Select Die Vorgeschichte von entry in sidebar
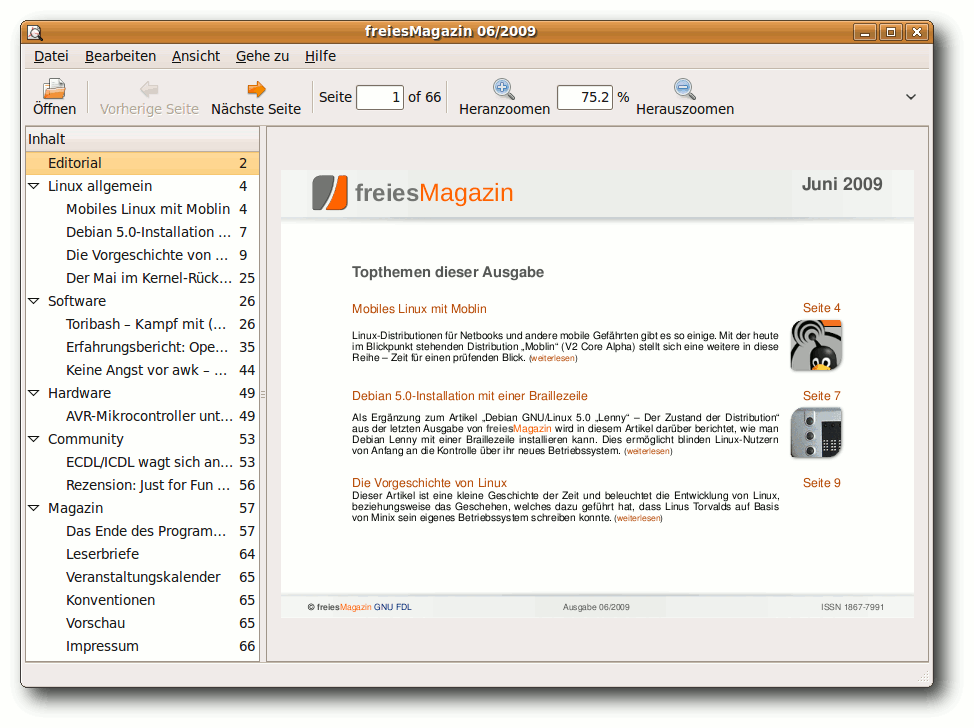Viewport: 974px width, 728px height. click(142, 255)
